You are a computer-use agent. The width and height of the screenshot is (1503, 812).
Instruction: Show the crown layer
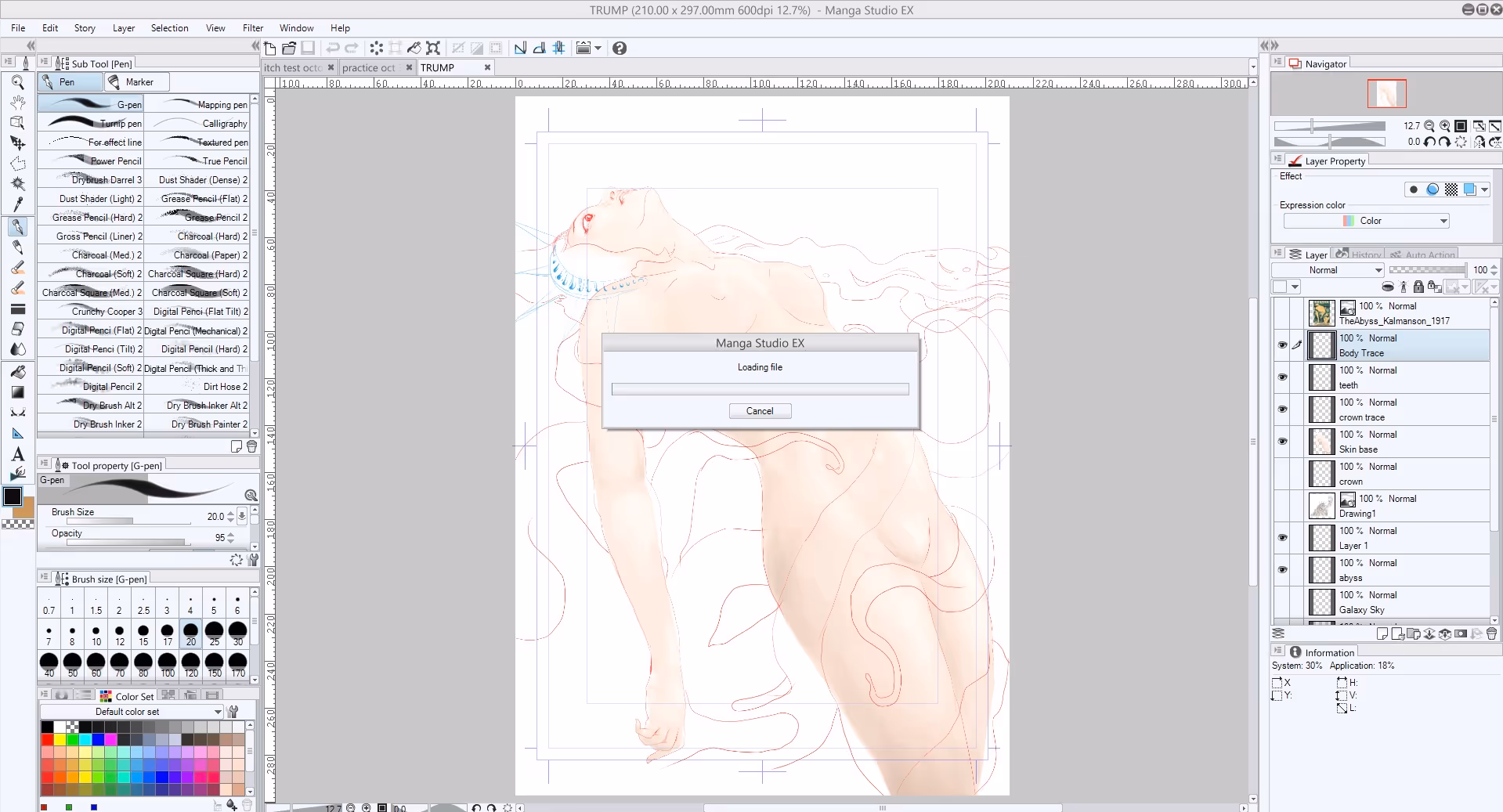1282,474
